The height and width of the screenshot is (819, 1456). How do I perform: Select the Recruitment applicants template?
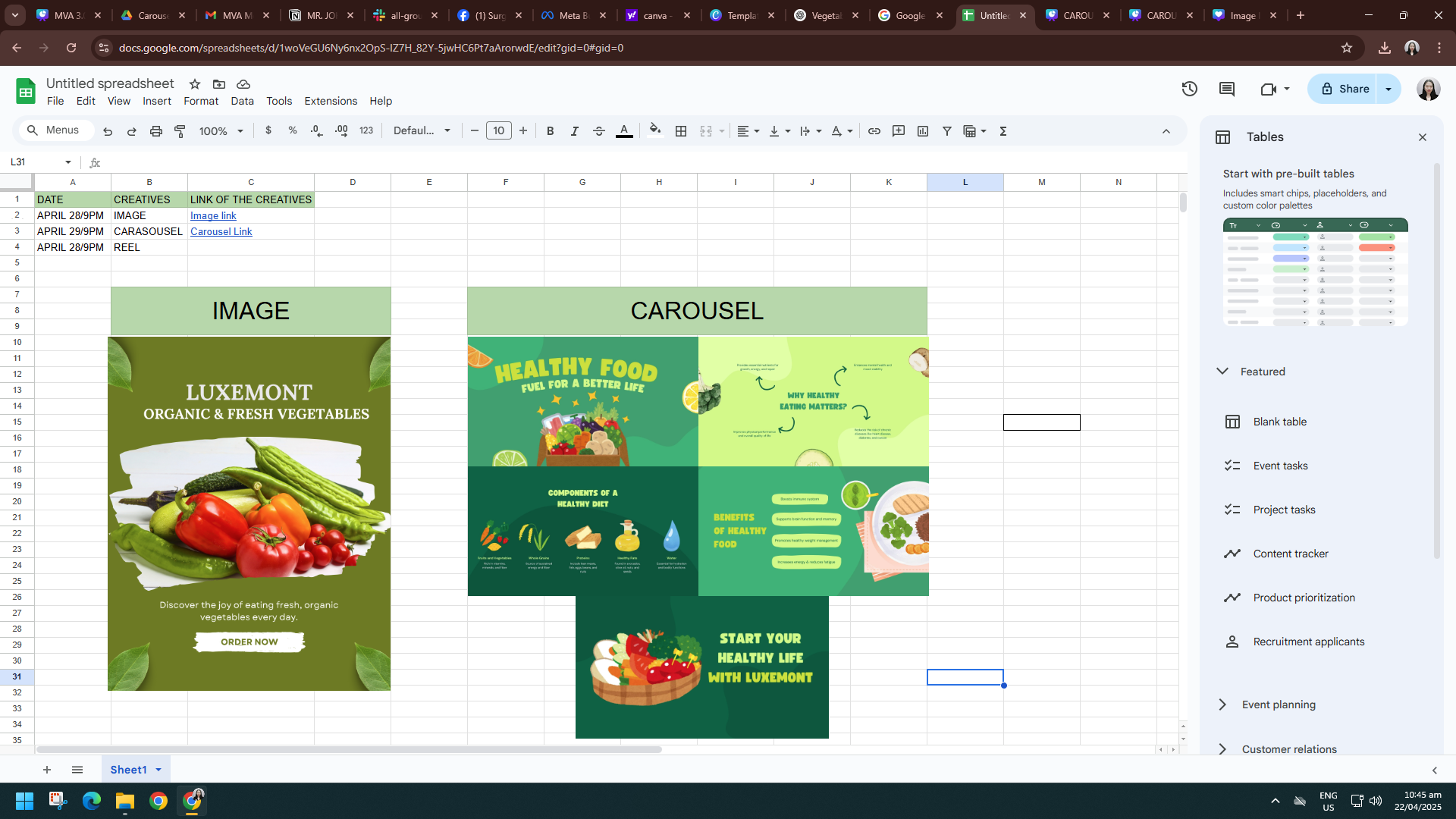(x=1308, y=642)
